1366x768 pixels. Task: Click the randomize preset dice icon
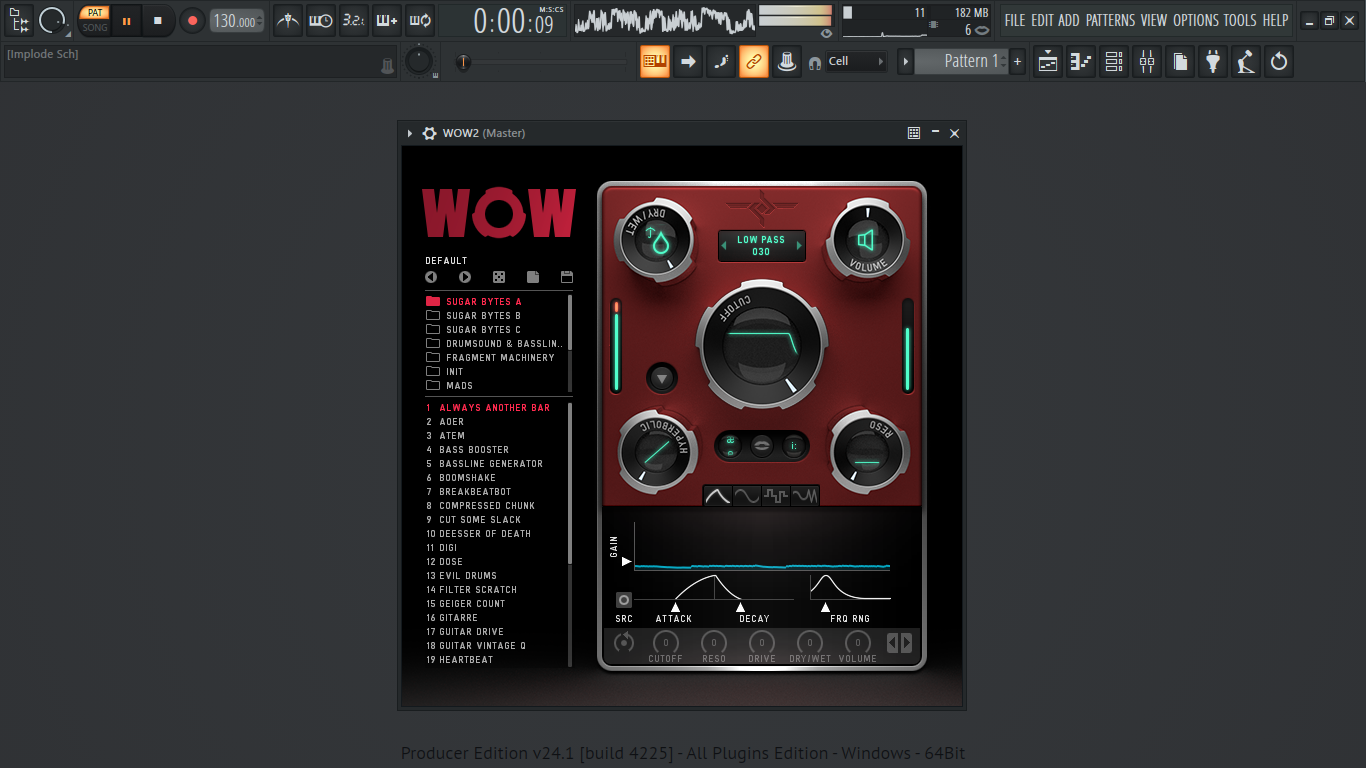pyautogui.click(x=499, y=277)
